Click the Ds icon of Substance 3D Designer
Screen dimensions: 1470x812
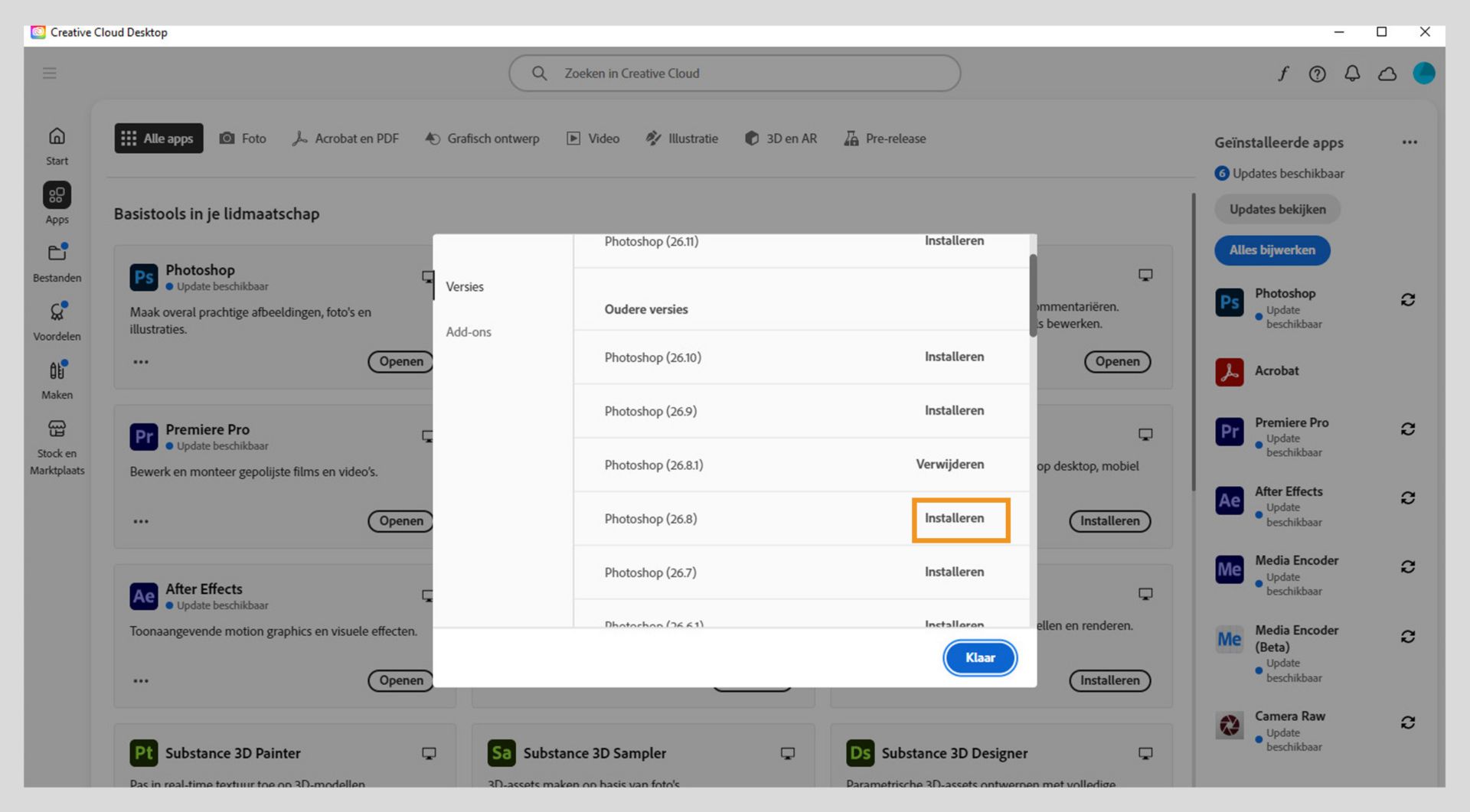click(x=860, y=753)
